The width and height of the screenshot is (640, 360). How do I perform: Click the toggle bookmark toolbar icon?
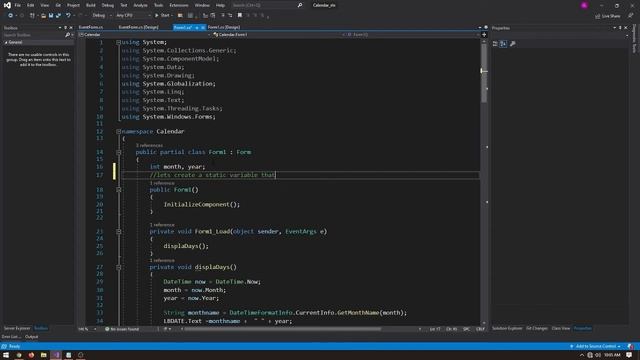click(x=240, y=16)
